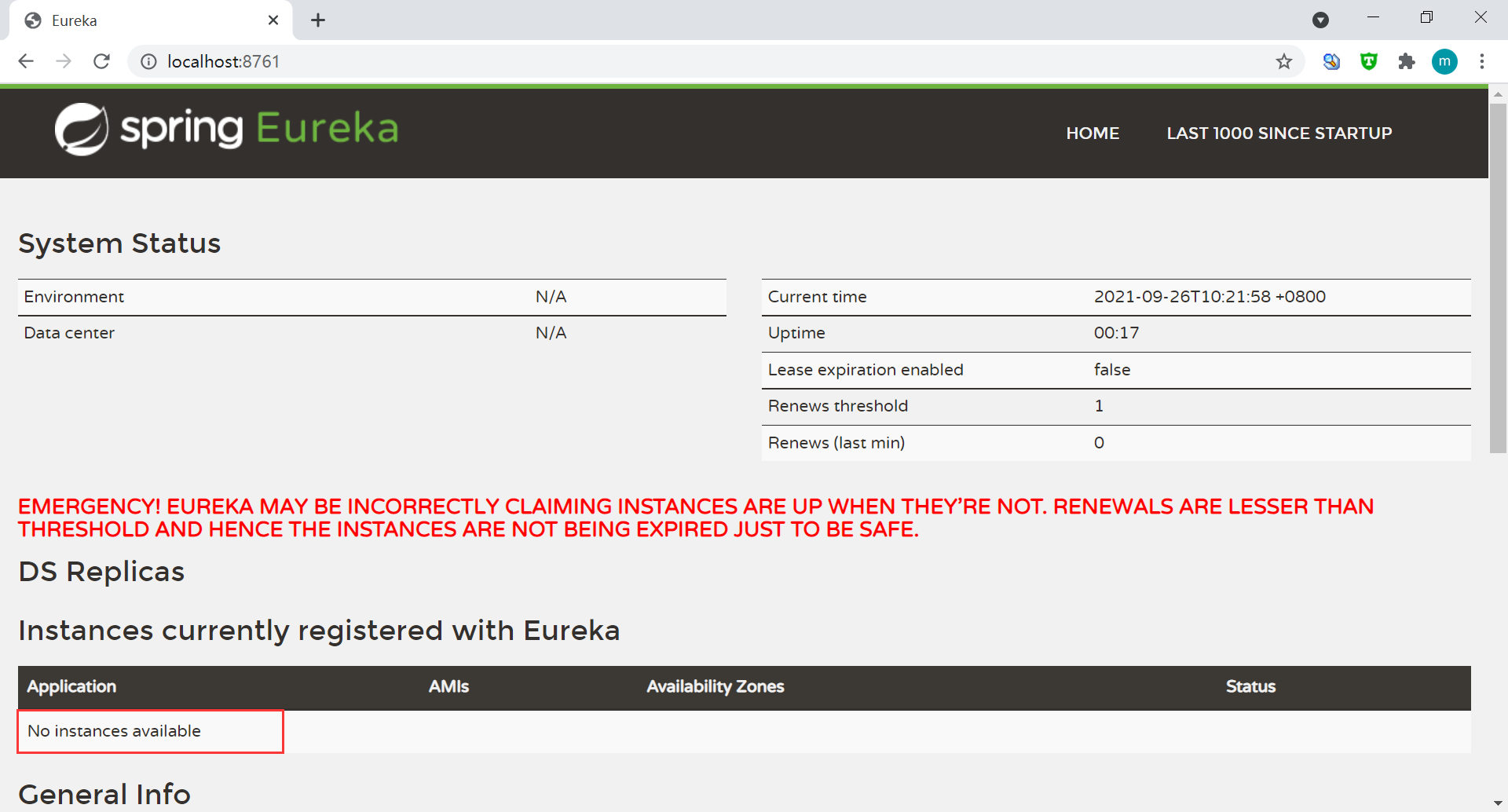Click the 'AMIs' column header
This screenshot has width=1508, height=812.
(448, 687)
